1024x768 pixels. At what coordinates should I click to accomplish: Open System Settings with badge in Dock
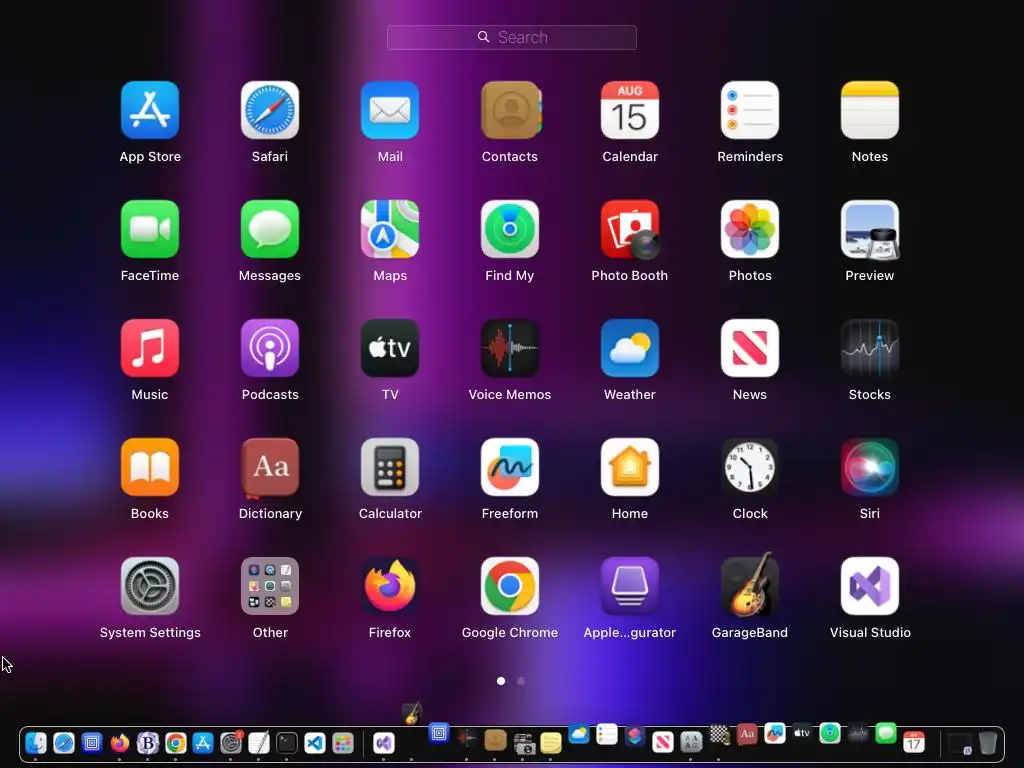coord(231,743)
